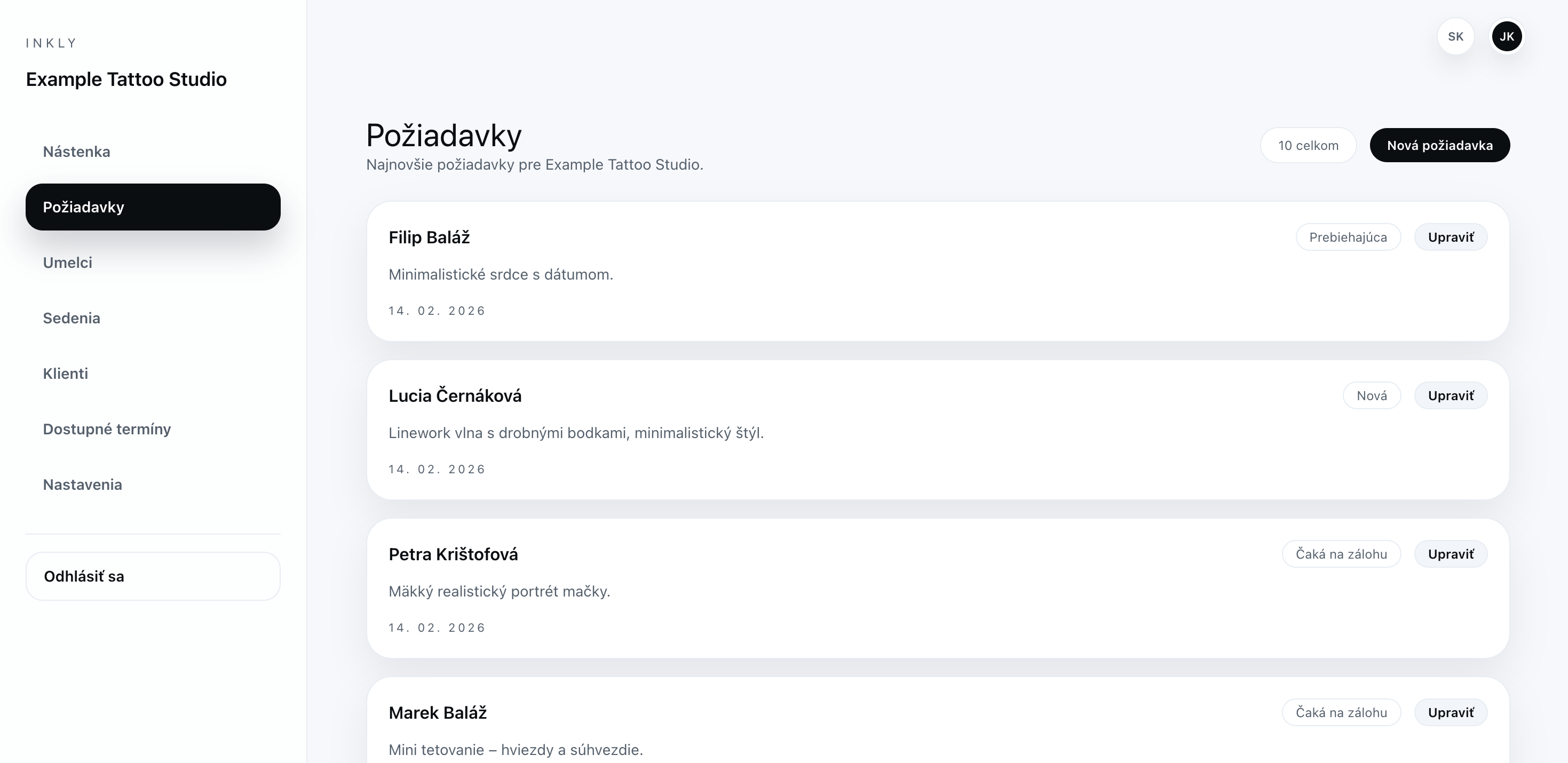Click Upraviť for Marek Baláž
1568x763 pixels.
1451,712
